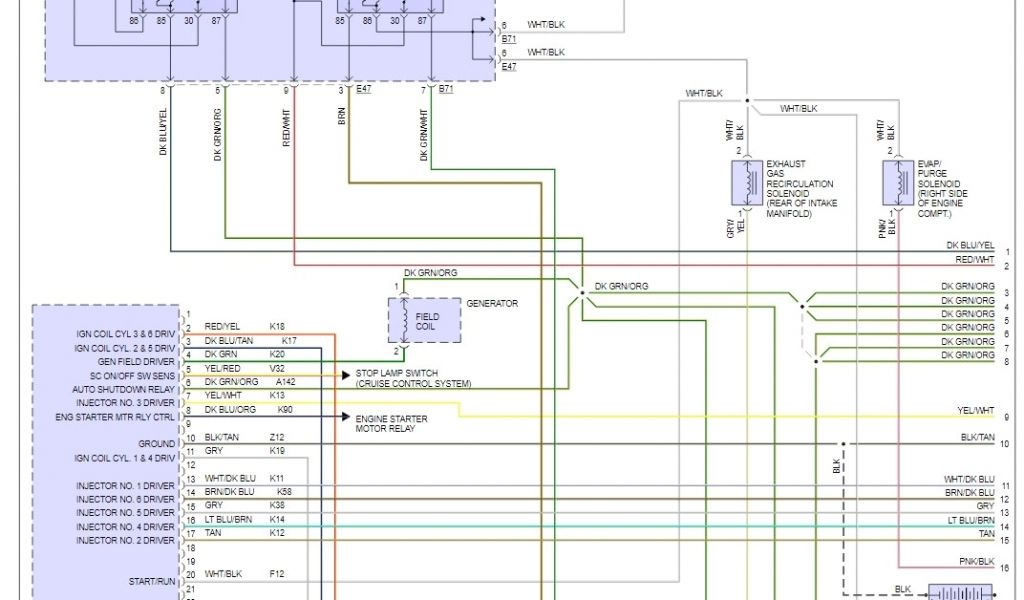
Task: Select the AUTO SHUTDOWN RELAY pin label
Action: [x=124, y=389]
